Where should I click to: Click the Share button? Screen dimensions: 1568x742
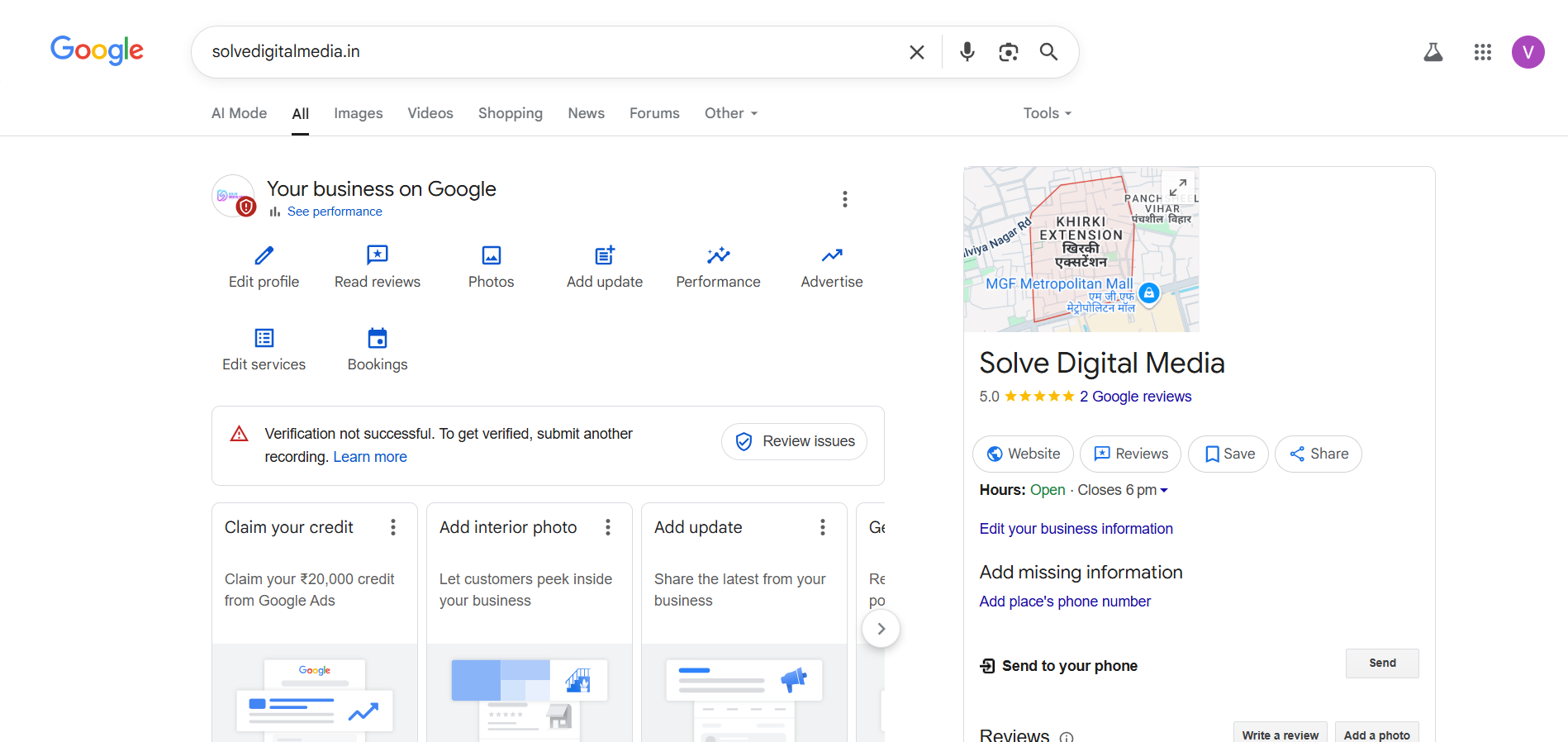click(x=1319, y=454)
